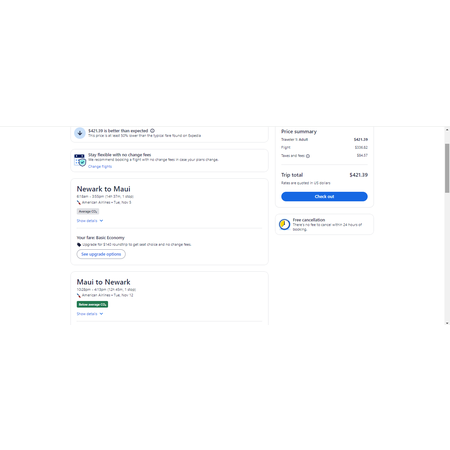Click American Airlines logo on Newark to Maui

(79, 202)
